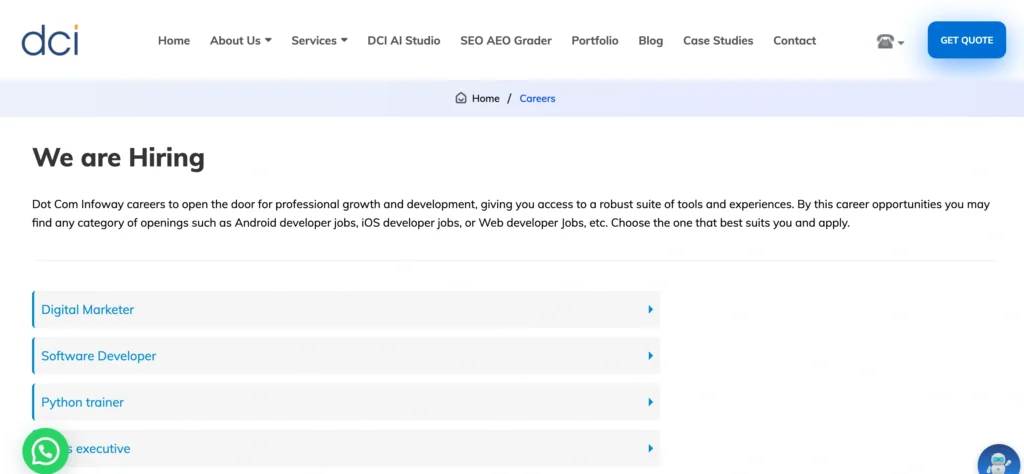Open DCI AI Studio page

coord(404,40)
